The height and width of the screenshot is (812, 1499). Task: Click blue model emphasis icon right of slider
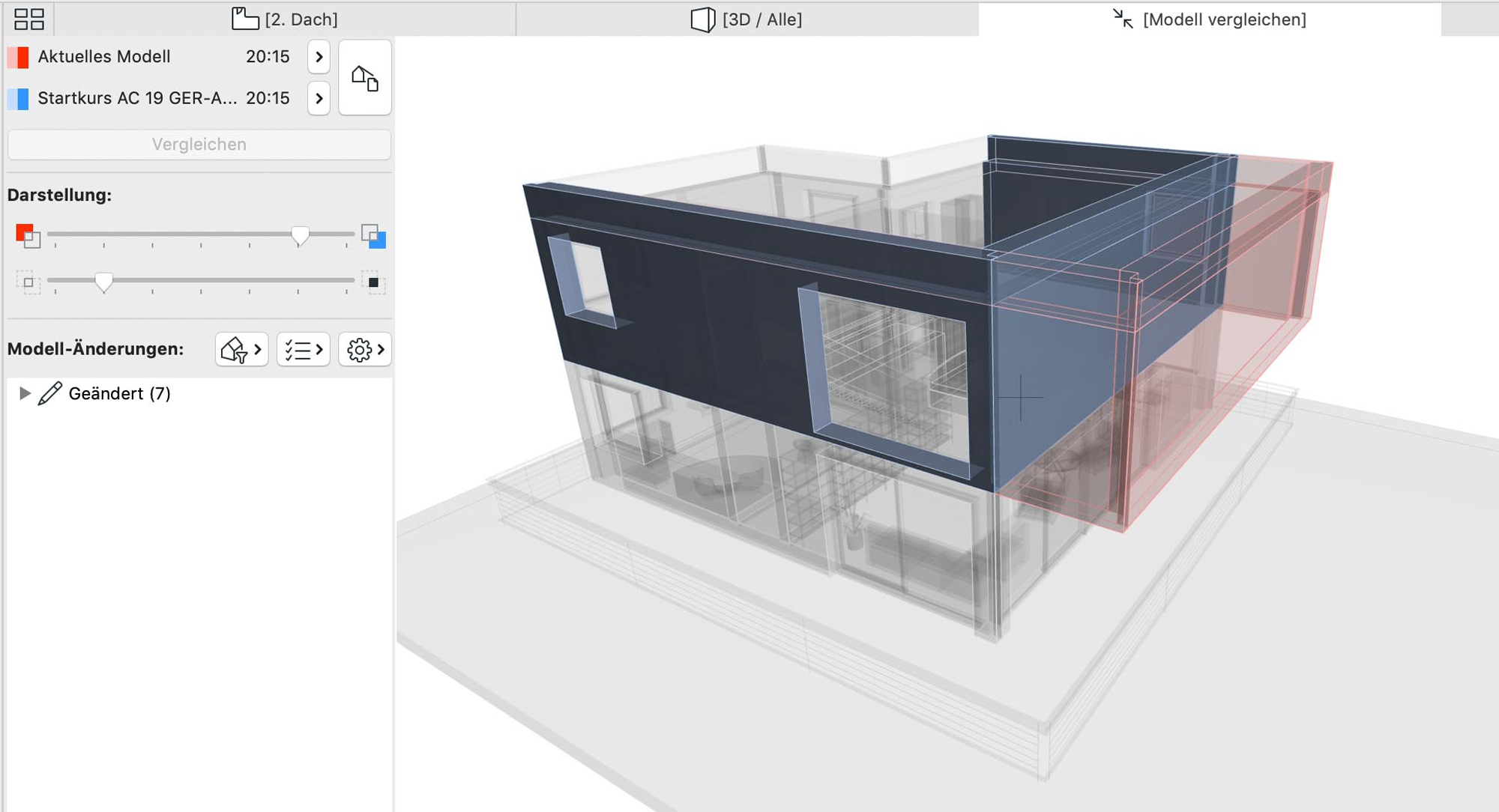point(373,236)
